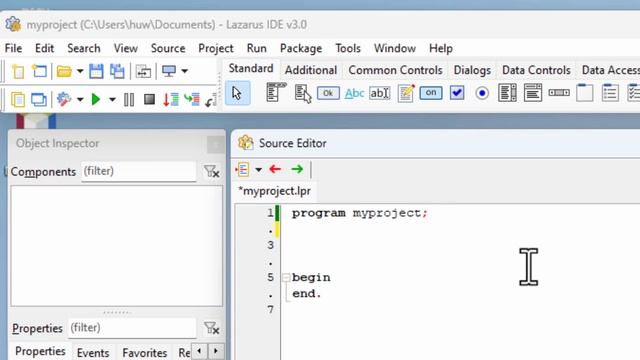Switch to the Dialogs palette tab
640x360 pixels.
(x=472, y=70)
